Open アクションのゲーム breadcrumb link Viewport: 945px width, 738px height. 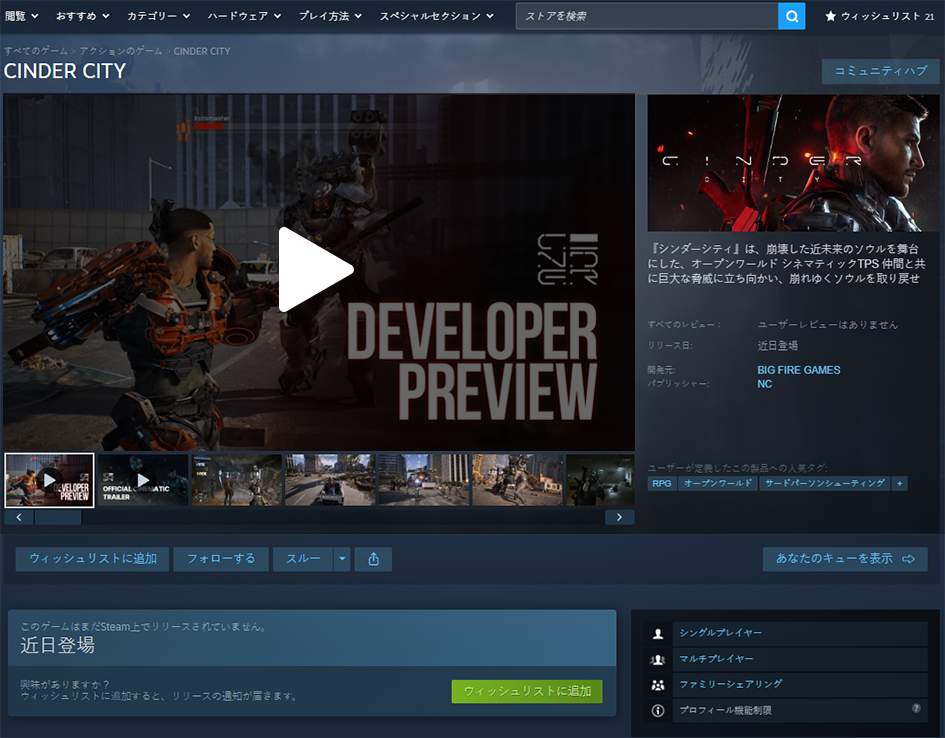click(x=121, y=51)
